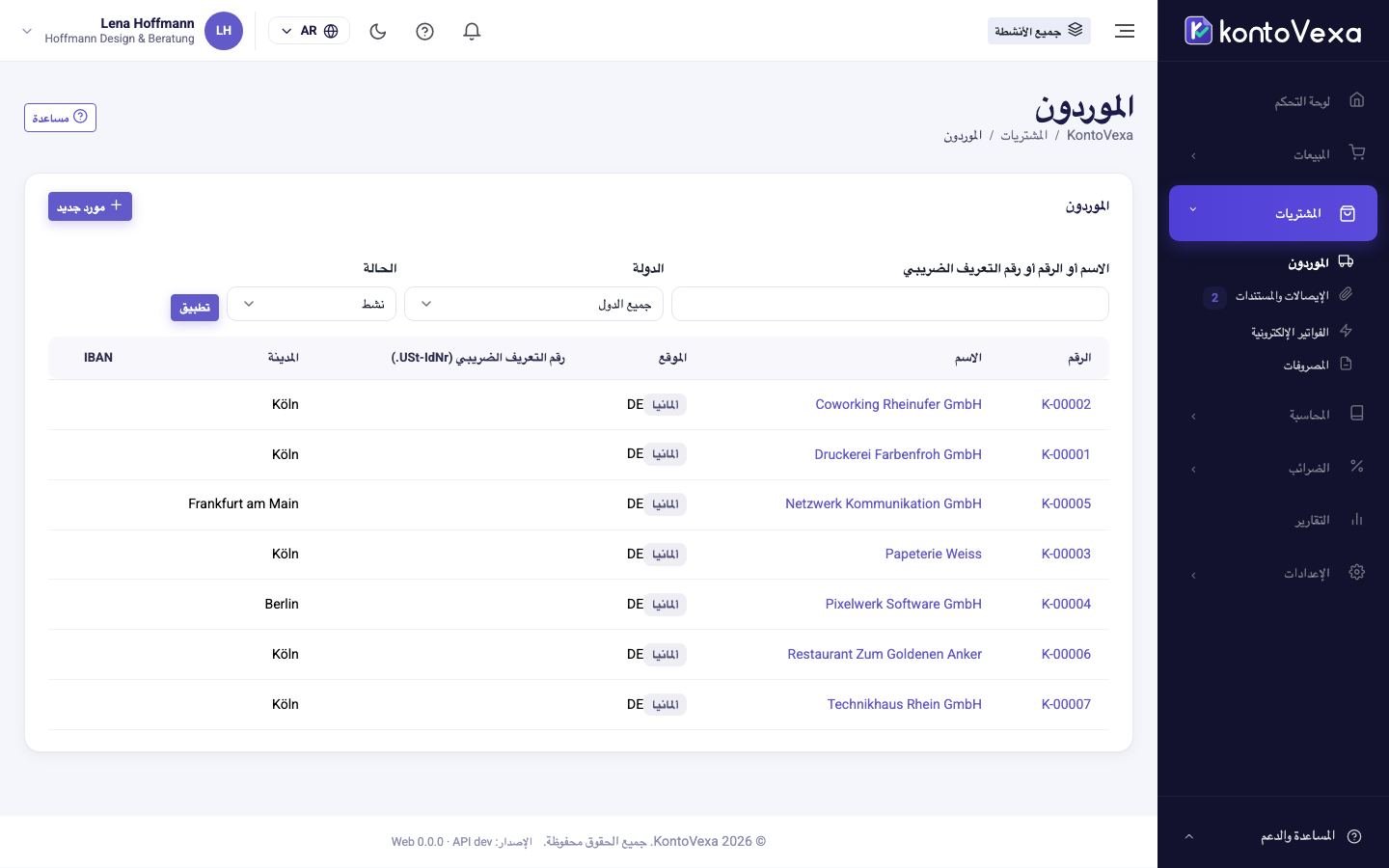Open dashboard via house icon
The image size is (1389, 868).
tap(1357, 99)
